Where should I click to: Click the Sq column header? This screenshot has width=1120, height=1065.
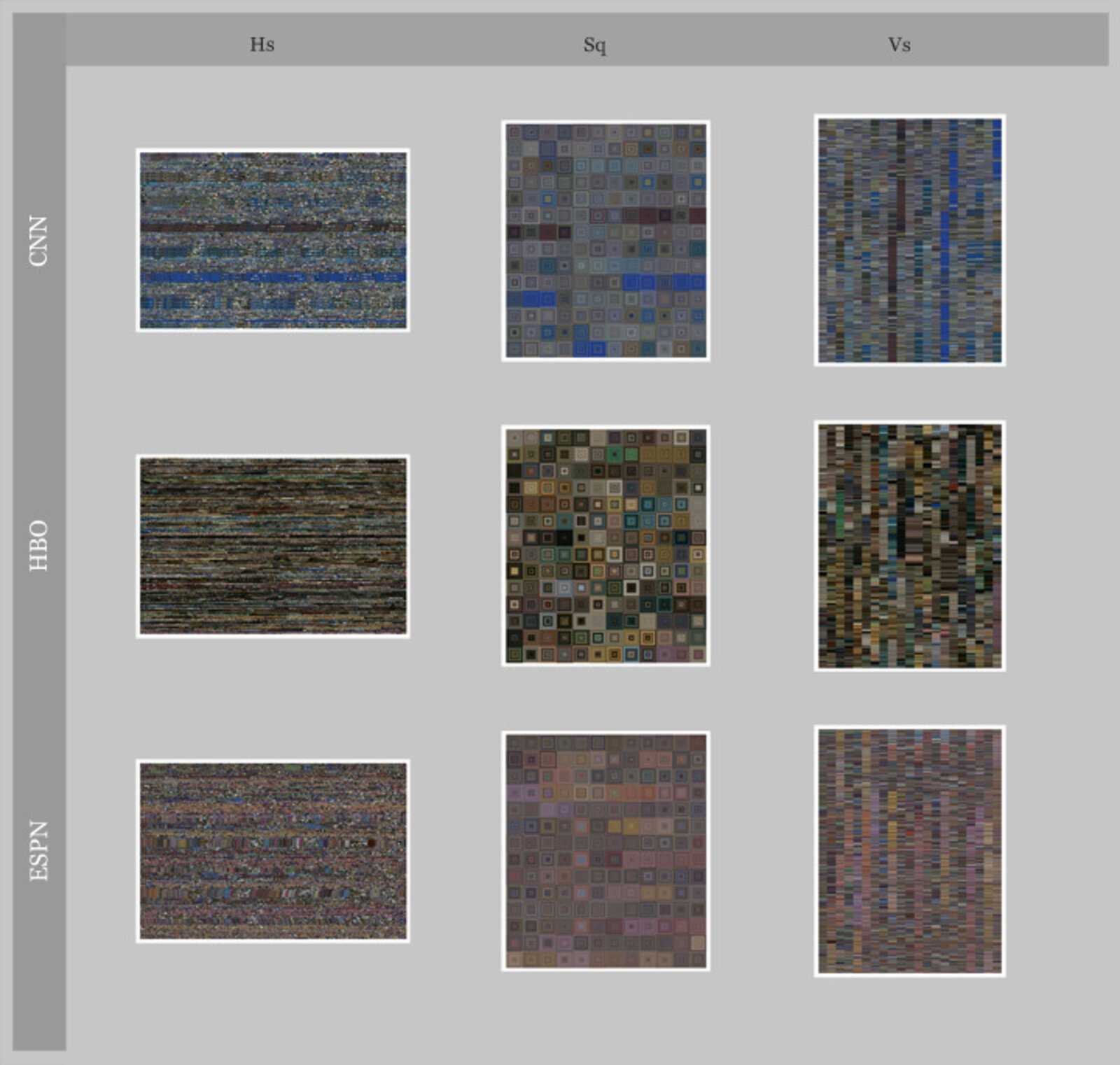click(x=594, y=45)
